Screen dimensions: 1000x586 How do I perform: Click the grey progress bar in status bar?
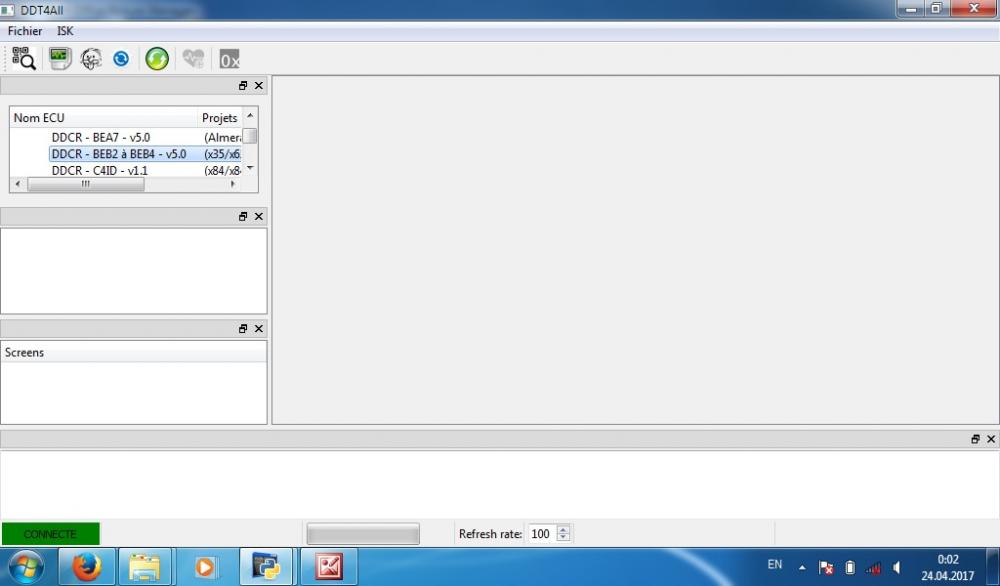click(x=363, y=534)
